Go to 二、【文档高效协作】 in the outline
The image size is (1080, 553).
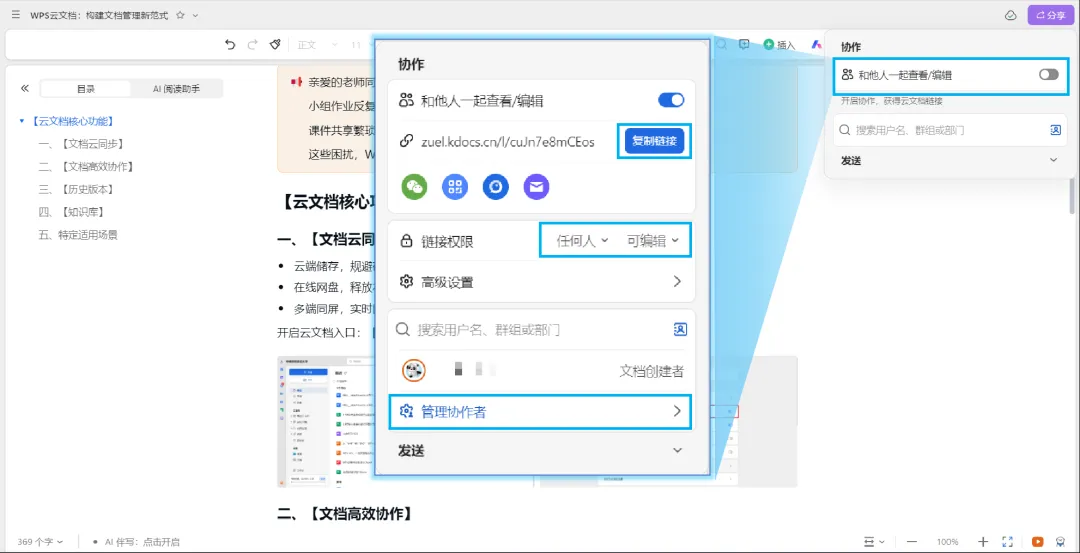coord(86,167)
